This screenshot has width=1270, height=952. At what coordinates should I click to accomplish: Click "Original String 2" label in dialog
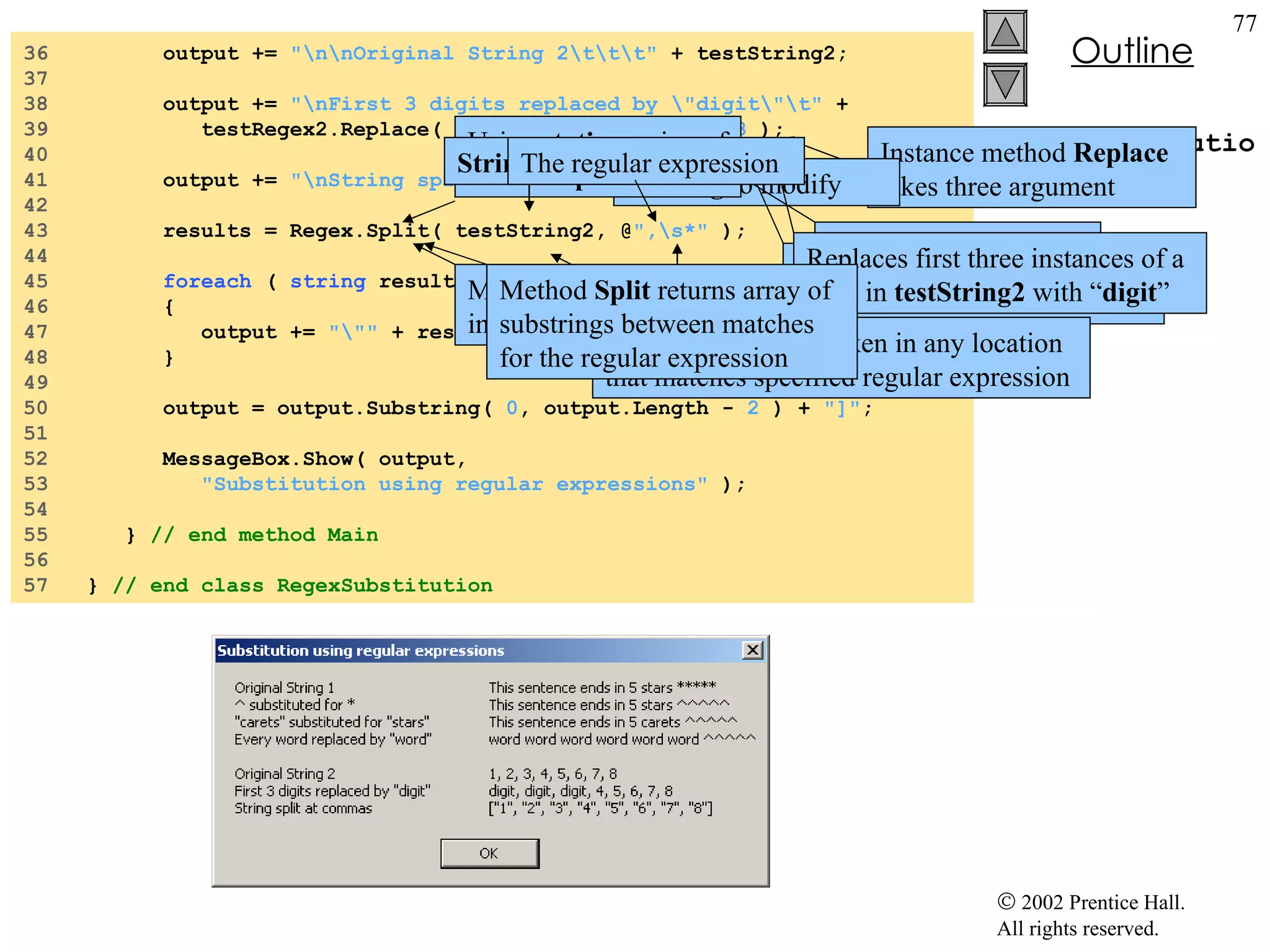[x=285, y=774]
